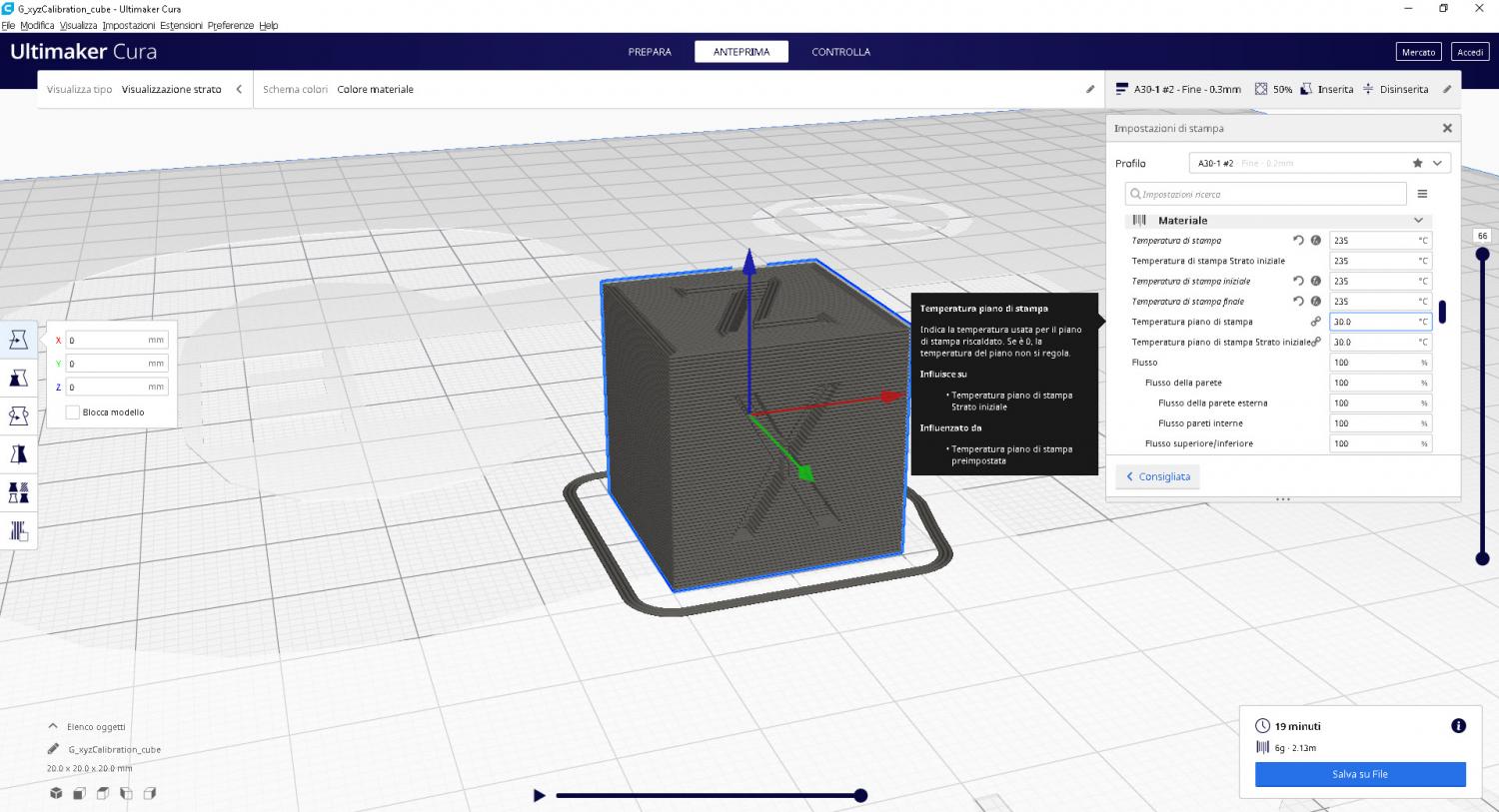Click the X position input field

coord(116,341)
